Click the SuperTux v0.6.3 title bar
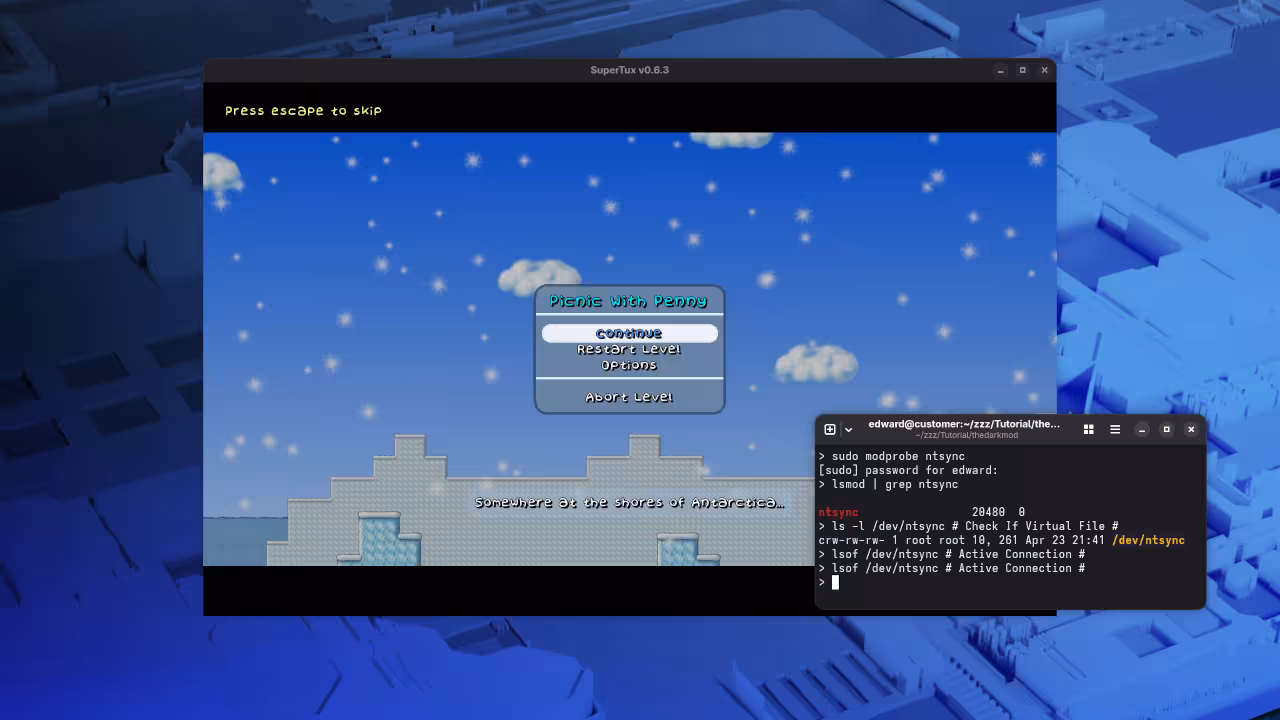This screenshot has width=1280, height=720. pyautogui.click(x=628, y=70)
